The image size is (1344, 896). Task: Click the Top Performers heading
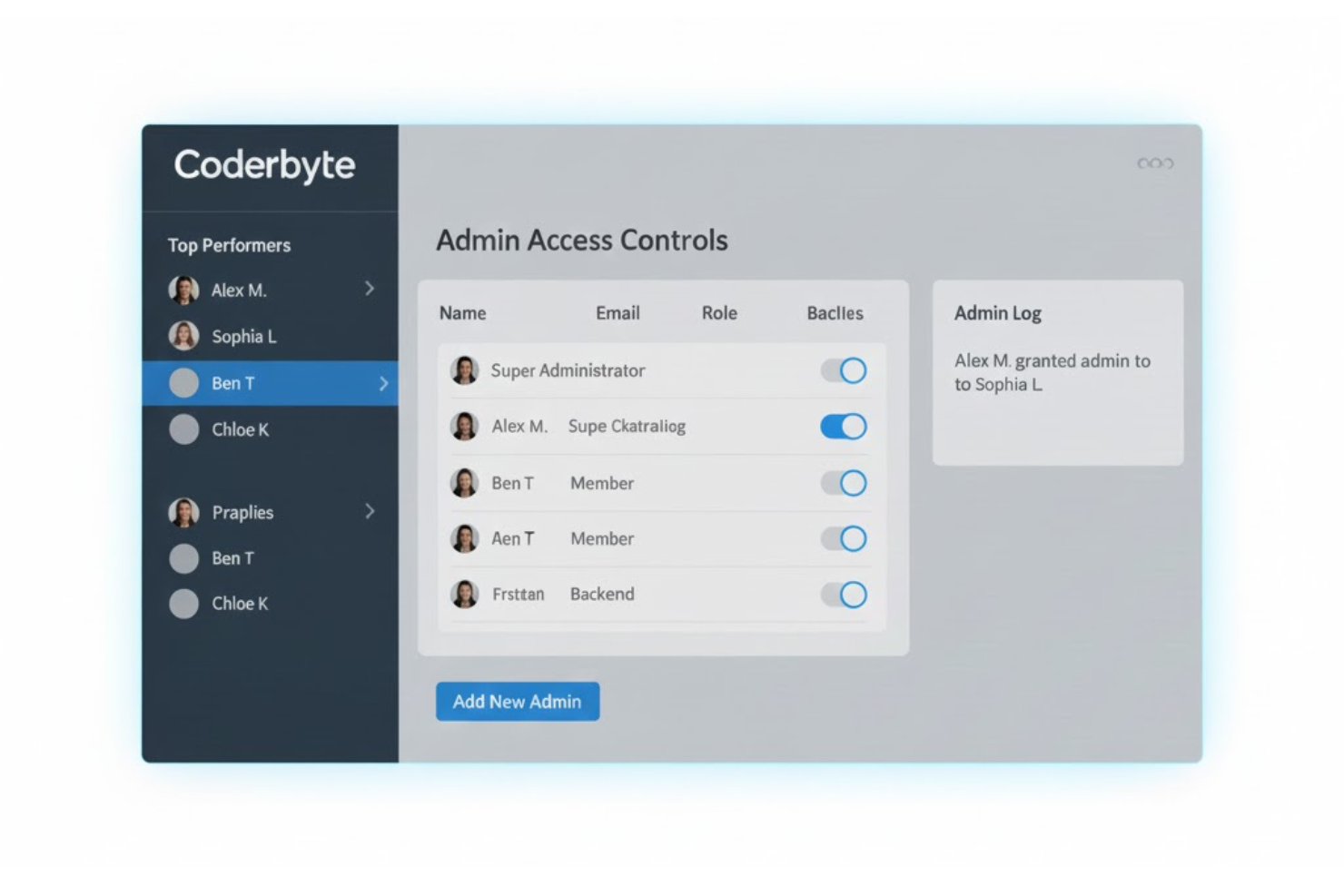tap(229, 245)
